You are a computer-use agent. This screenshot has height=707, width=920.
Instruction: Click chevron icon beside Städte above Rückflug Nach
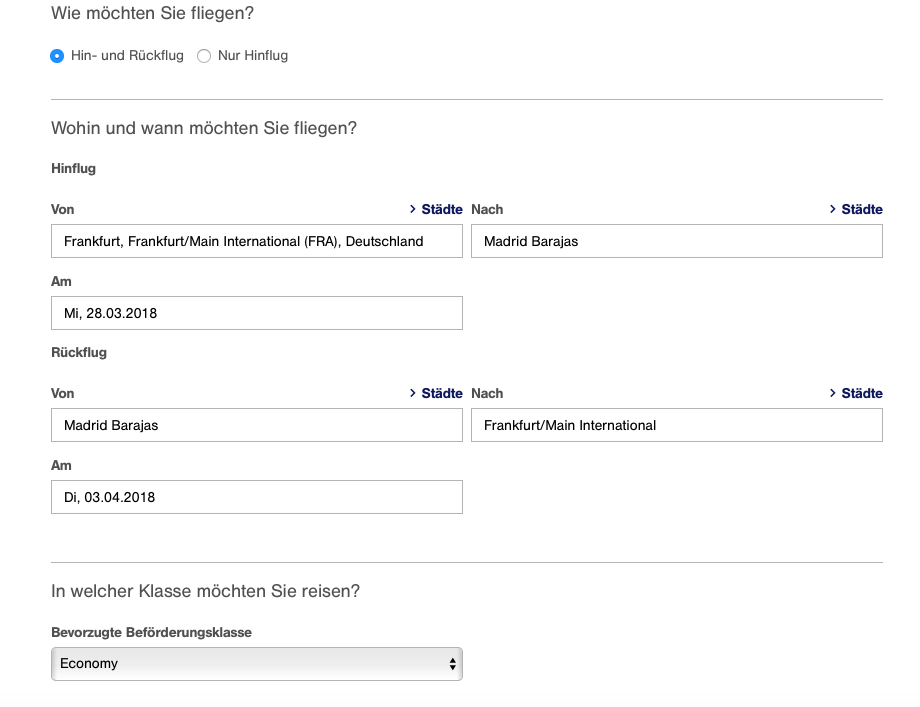coord(833,393)
